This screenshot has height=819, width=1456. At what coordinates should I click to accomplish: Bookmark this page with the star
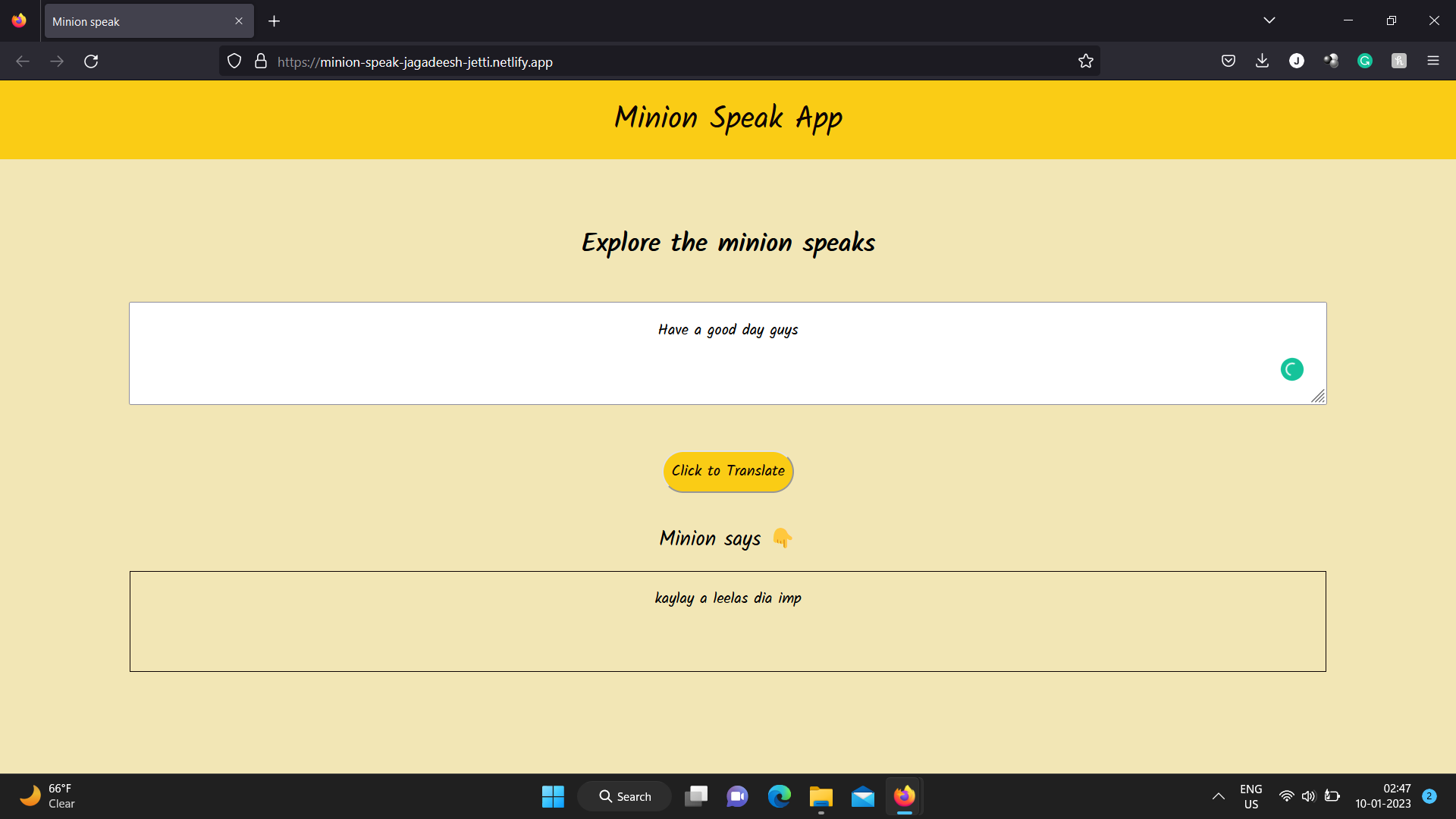click(x=1086, y=61)
